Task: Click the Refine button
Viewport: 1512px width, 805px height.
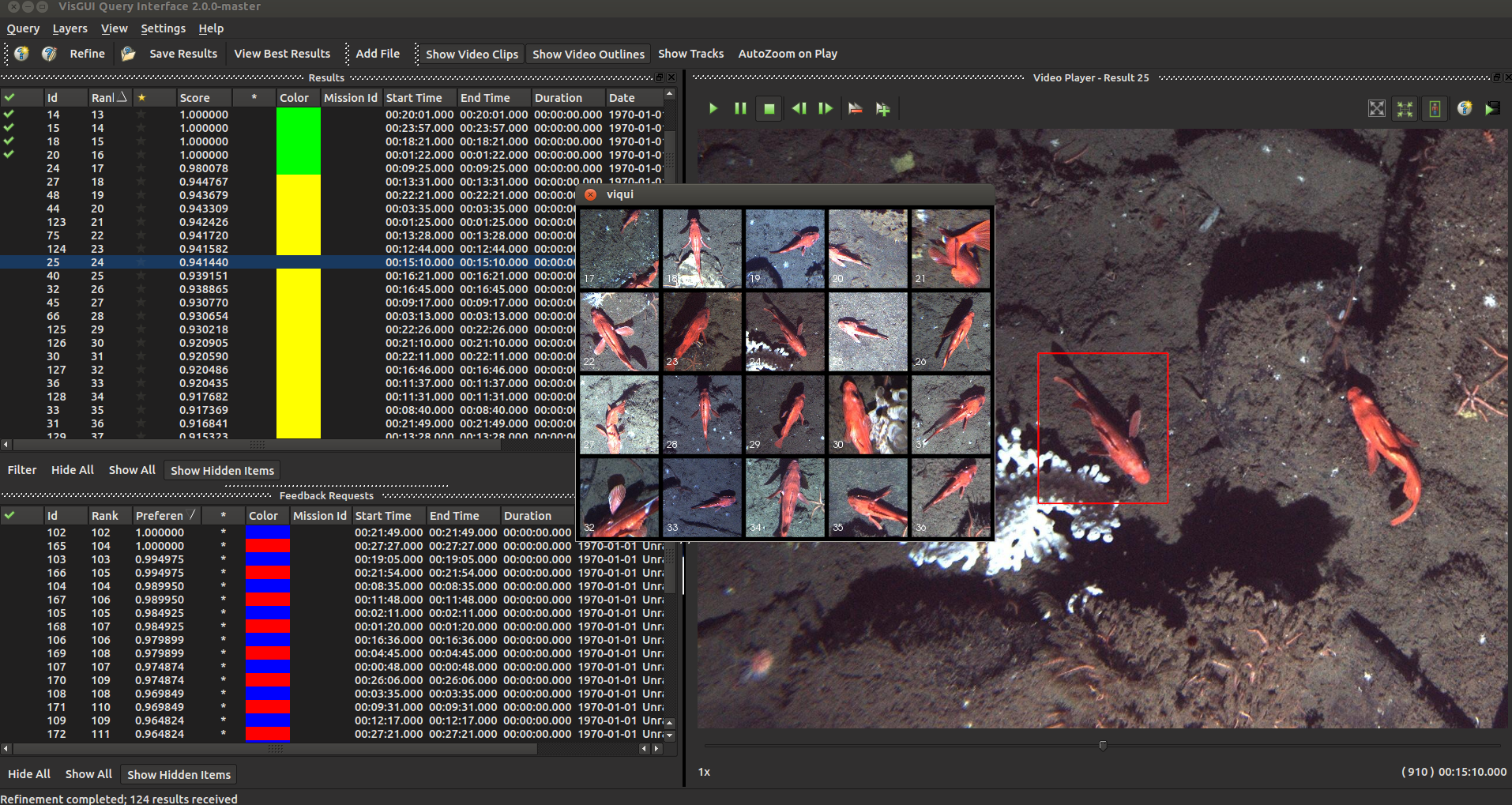Action: click(x=87, y=54)
